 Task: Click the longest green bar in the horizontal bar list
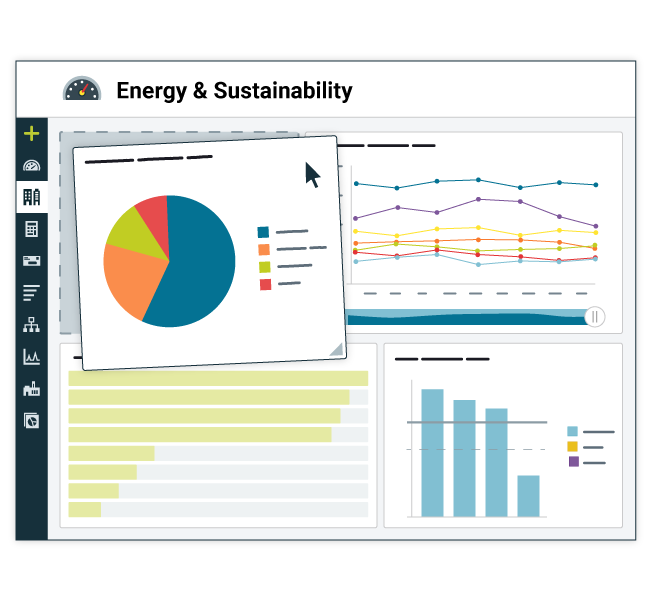click(218, 378)
